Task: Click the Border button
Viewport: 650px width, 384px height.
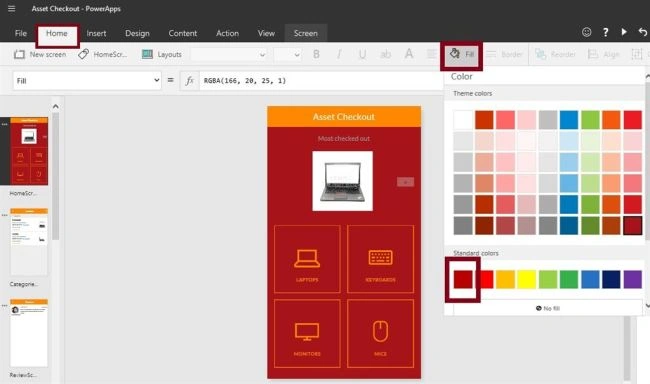Action: (x=504, y=54)
